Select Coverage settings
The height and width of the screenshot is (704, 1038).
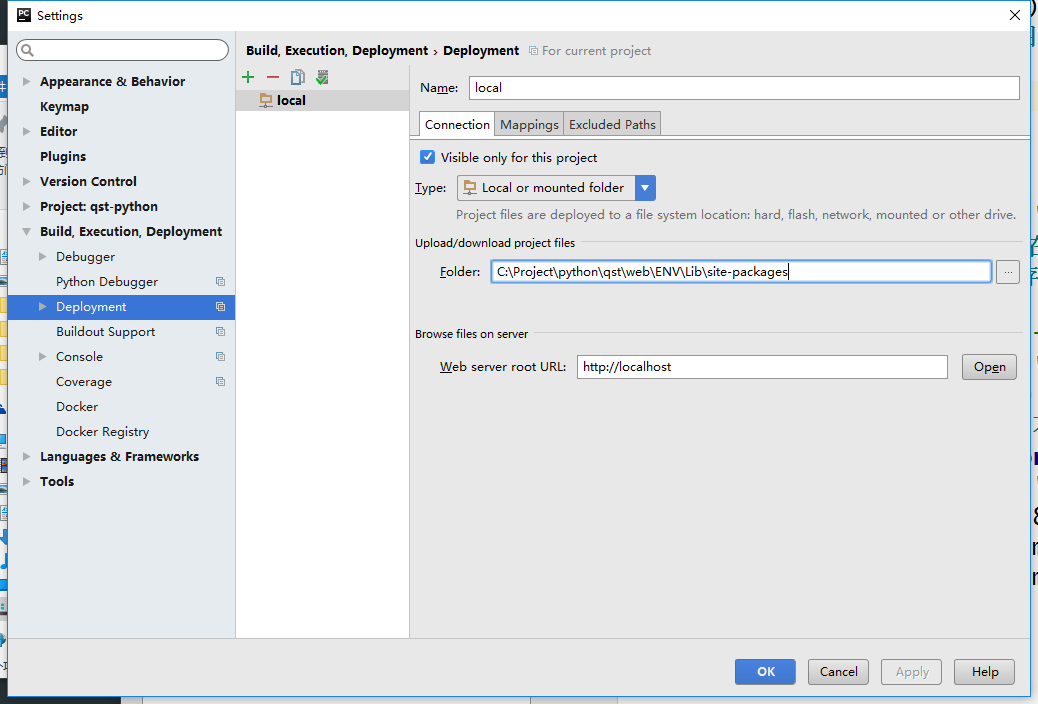pyautogui.click(x=84, y=381)
